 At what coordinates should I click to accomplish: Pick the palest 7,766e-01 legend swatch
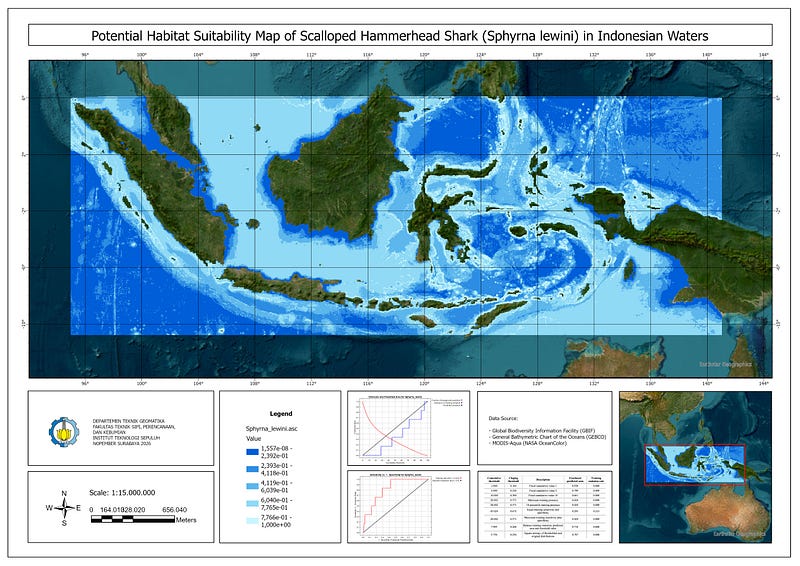[x=253, y=521]
